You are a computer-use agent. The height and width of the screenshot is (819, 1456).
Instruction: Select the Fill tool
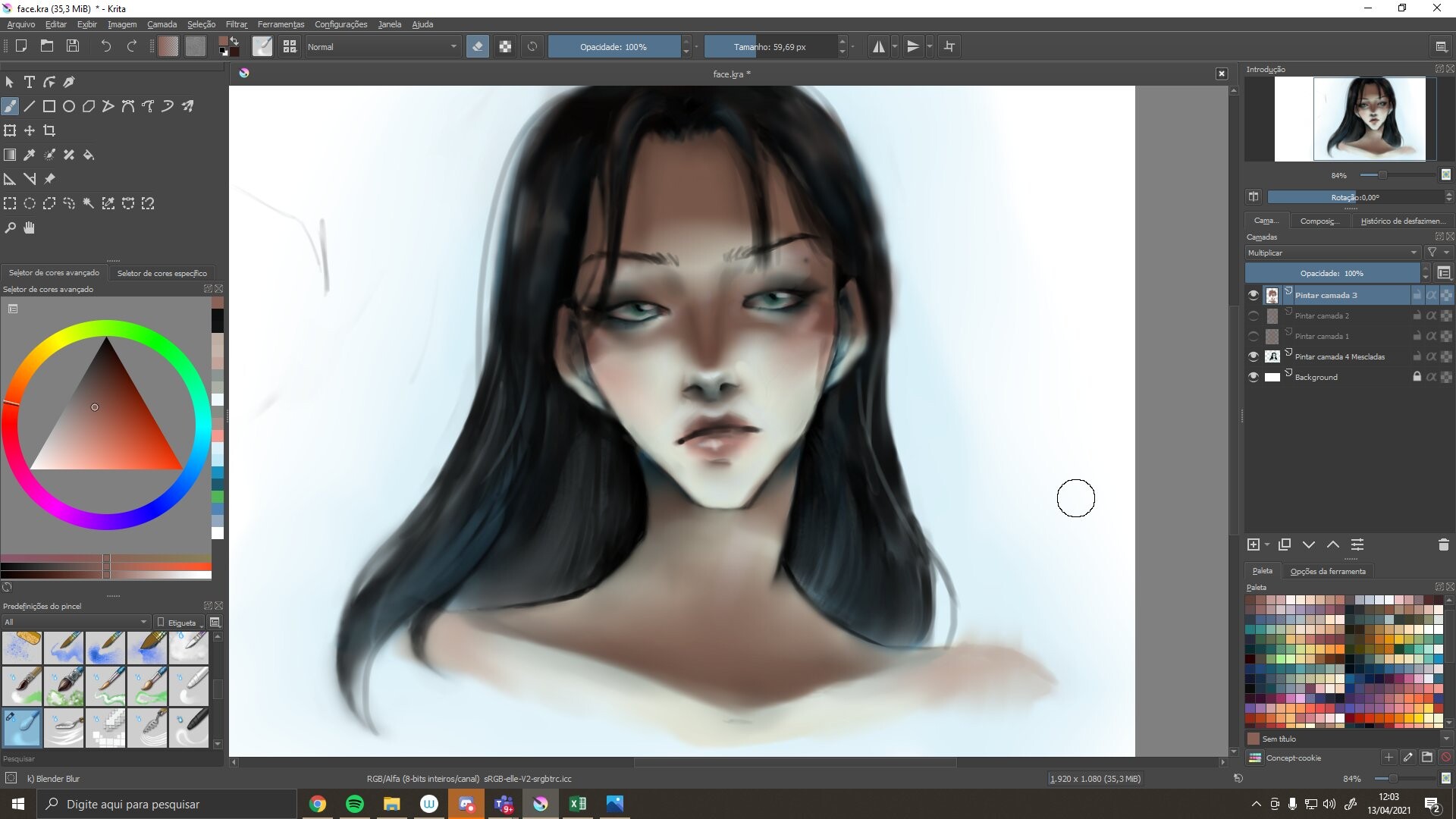[89, 155]
